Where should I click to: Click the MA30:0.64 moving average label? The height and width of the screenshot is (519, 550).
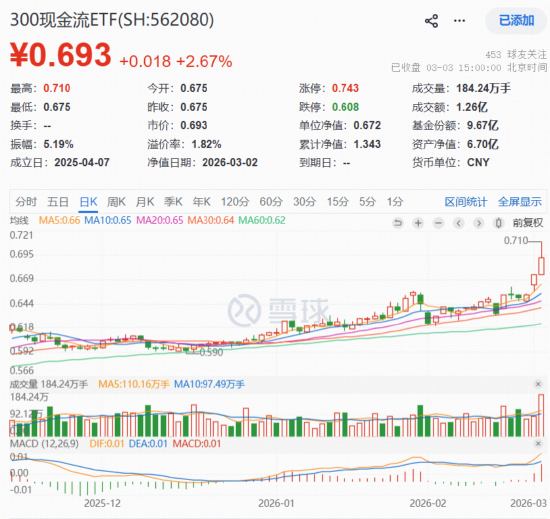pyautogui.click(x=211, y=220)
